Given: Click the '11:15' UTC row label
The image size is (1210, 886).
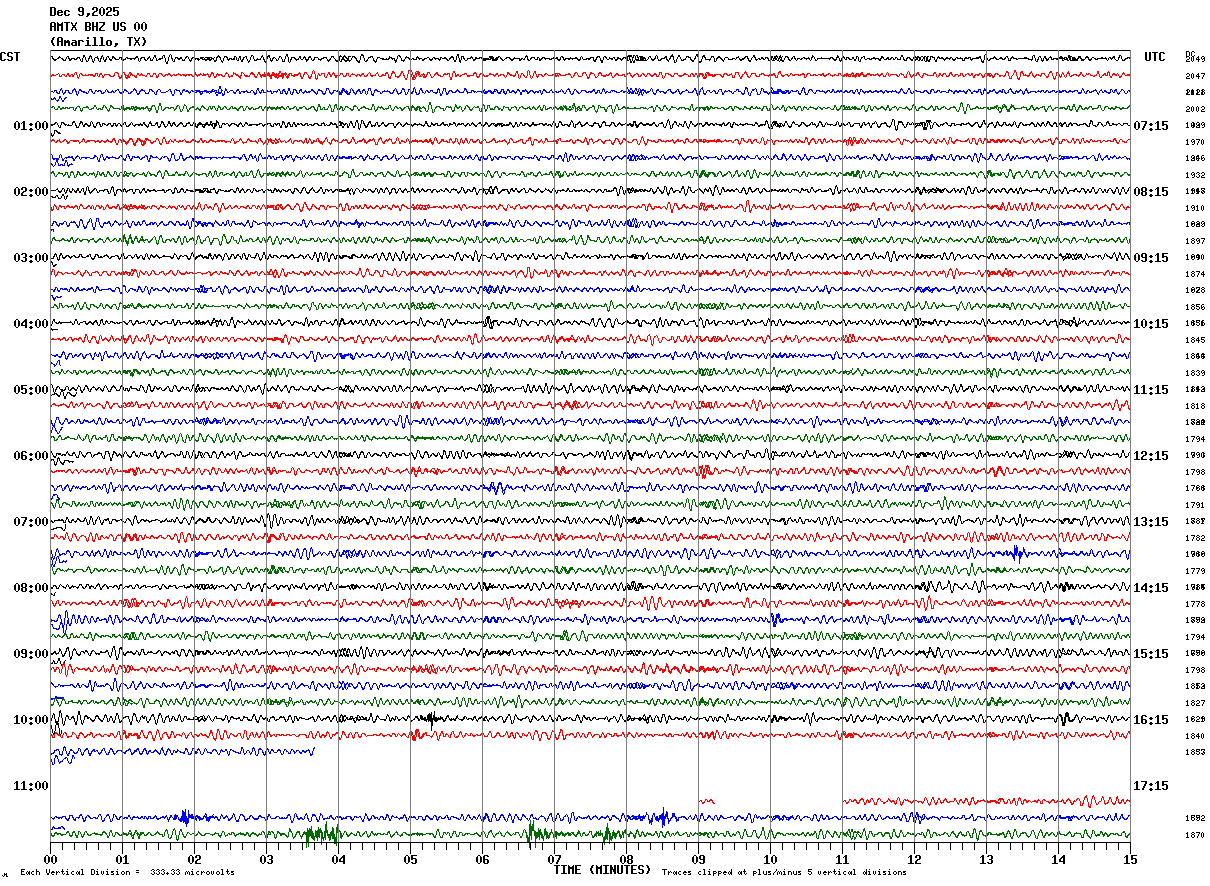Looking at the screenshot, I should pyautogui.click(x=1151, y=390).
